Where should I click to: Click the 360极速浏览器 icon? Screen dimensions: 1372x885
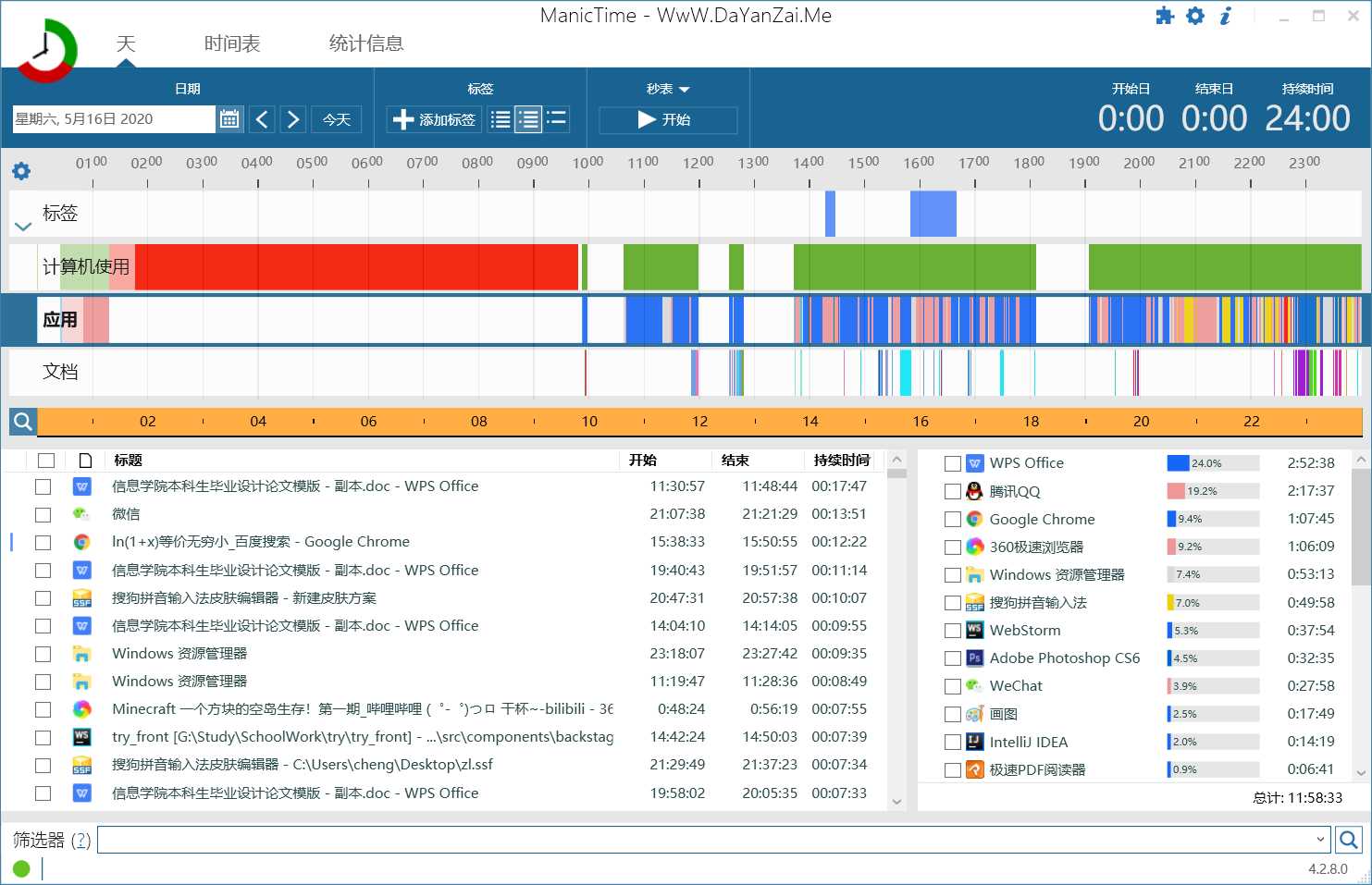tap(974, 547)
